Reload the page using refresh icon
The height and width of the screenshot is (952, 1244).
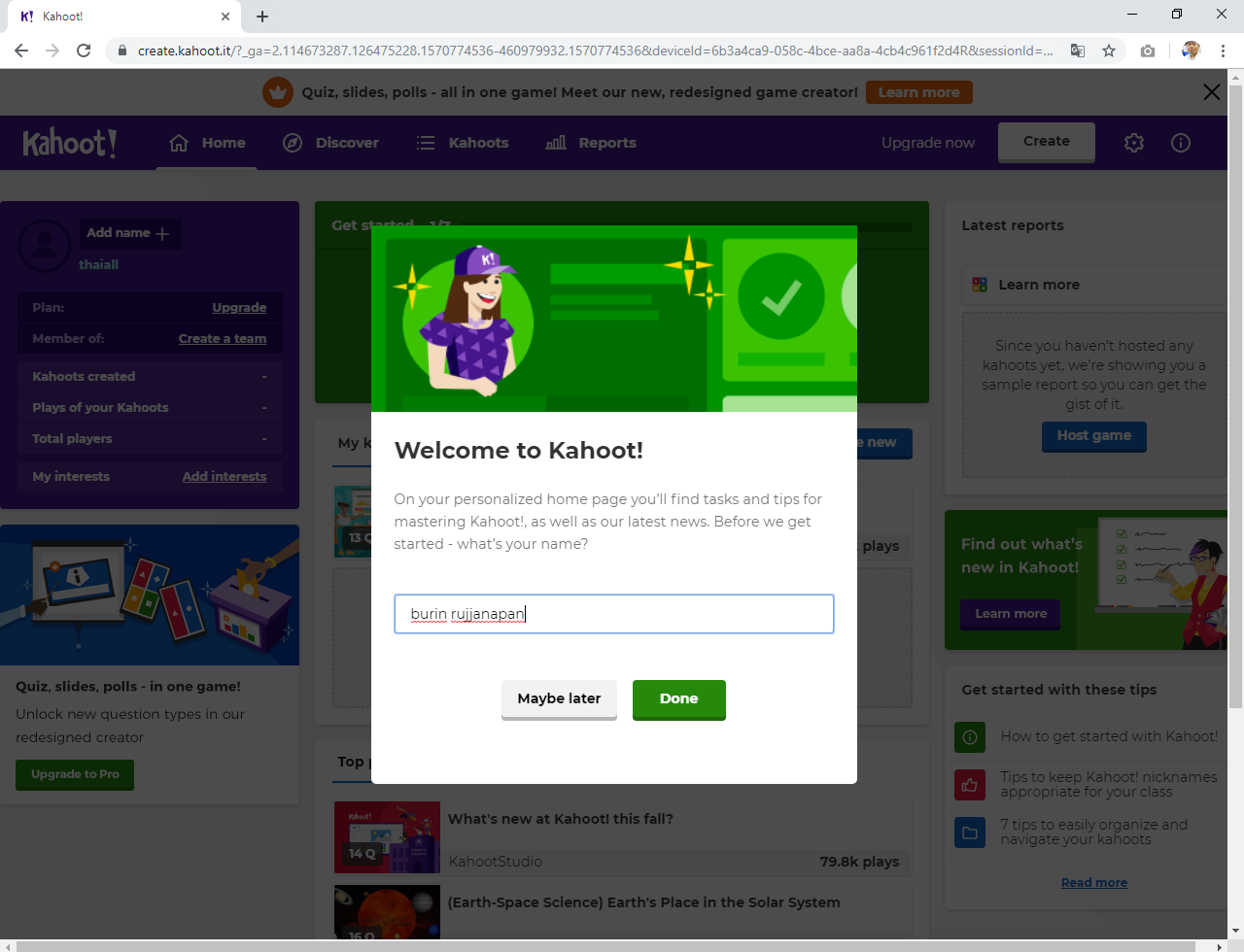(84, 51)
